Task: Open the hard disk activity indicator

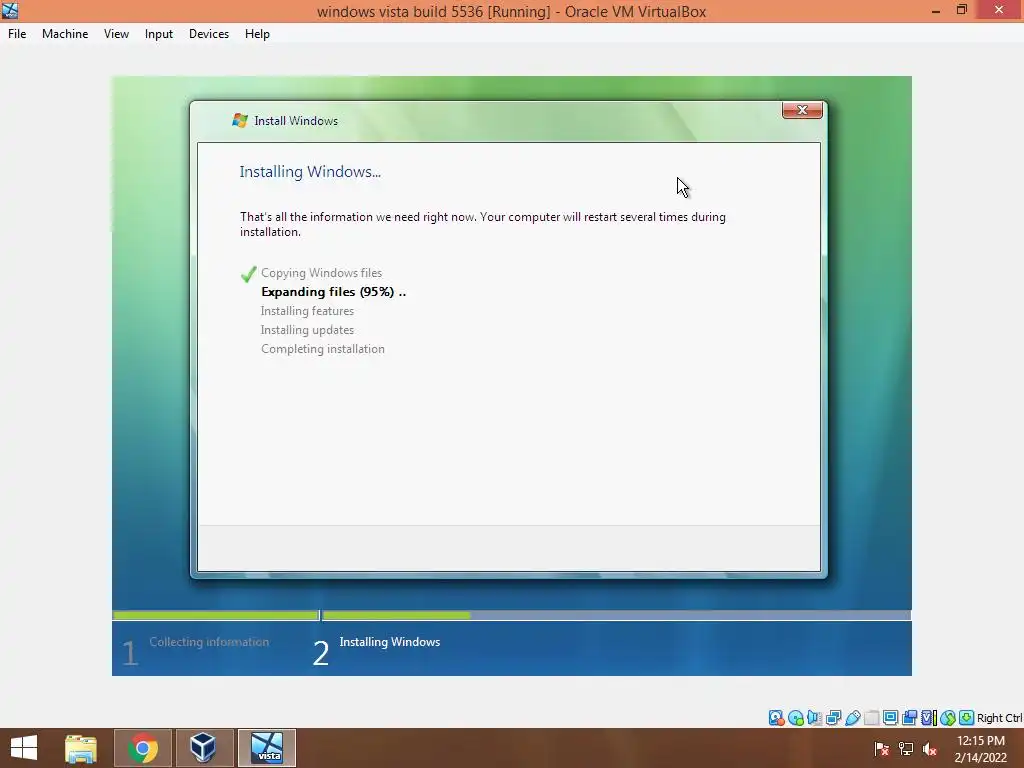Action: point(776,718)
